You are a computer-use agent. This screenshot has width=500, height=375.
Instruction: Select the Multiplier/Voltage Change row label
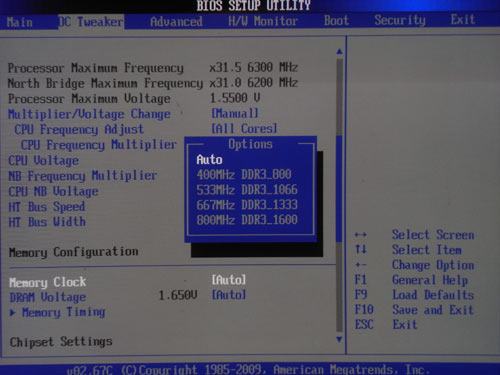click(89, 114)
